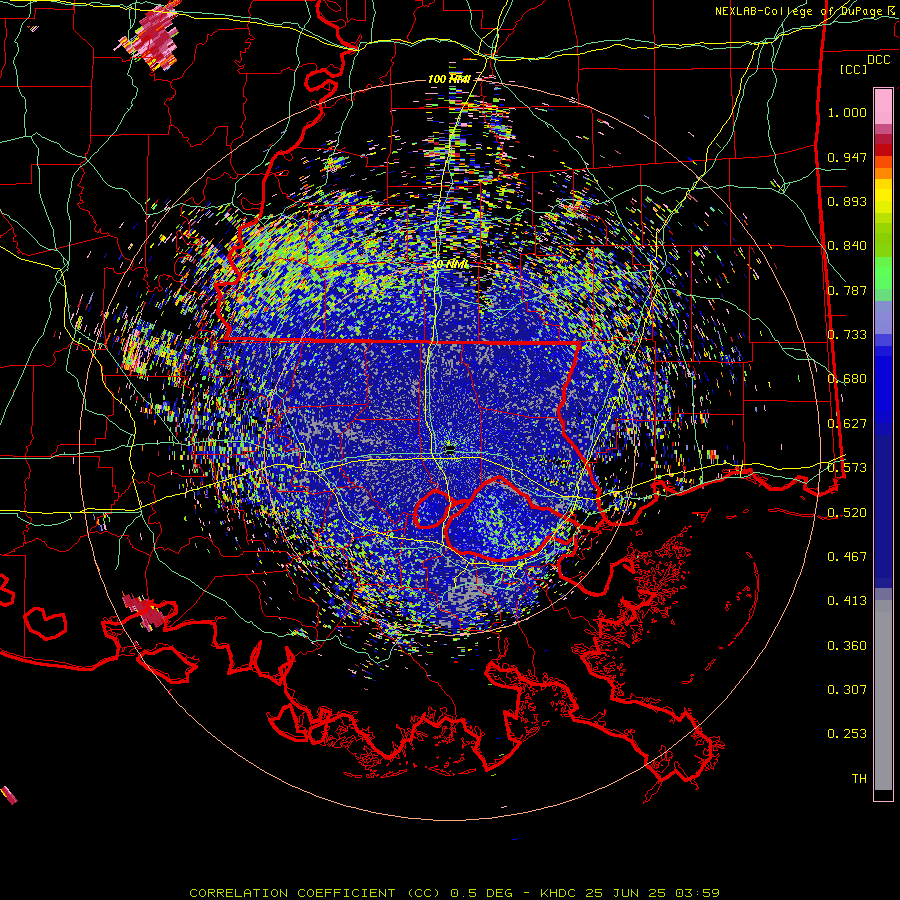Click the 0.307 color scale label
900x900 pixels.
[x=847, y=689]
